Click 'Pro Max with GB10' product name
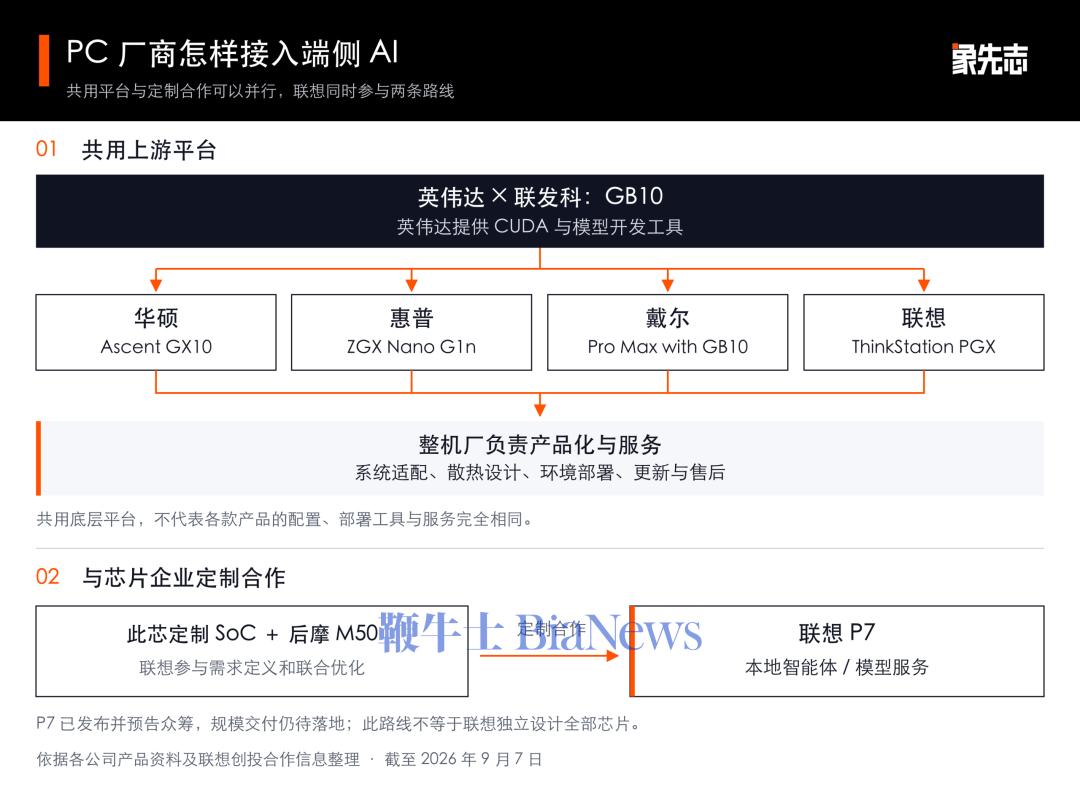This screenshot has width=1080, height=792. tap(667, 346)
